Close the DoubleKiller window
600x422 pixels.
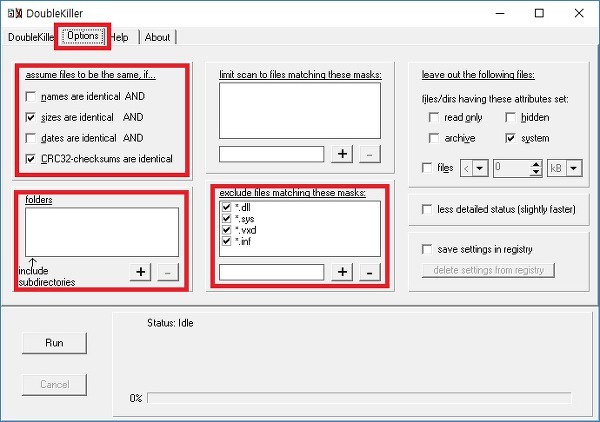[579, 13]
